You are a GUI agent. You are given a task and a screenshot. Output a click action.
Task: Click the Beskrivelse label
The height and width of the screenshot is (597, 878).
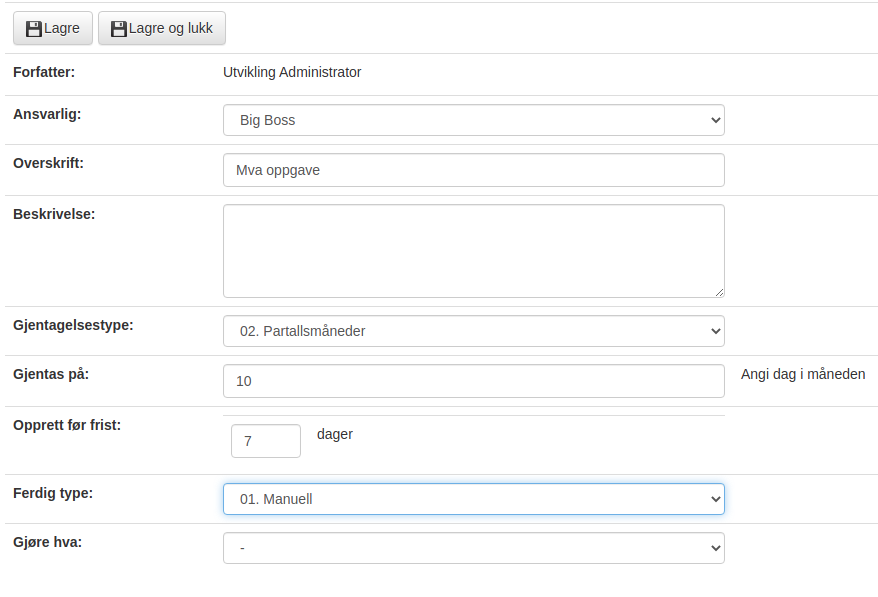[54, 214]
